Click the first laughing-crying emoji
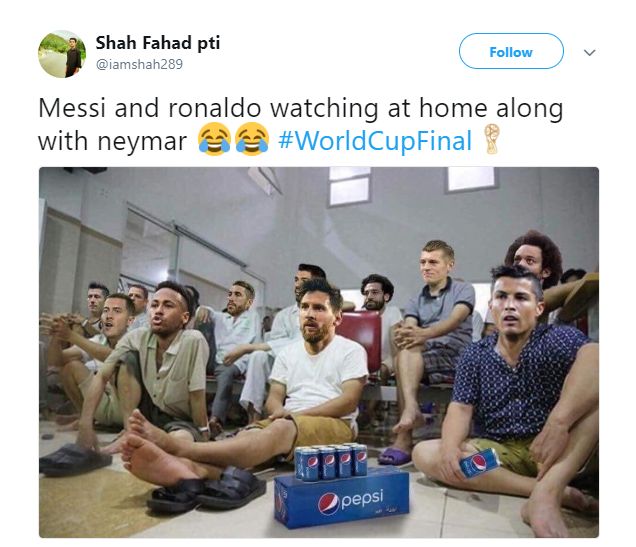This screenshot has height=547, width=636. pos(214,139)
